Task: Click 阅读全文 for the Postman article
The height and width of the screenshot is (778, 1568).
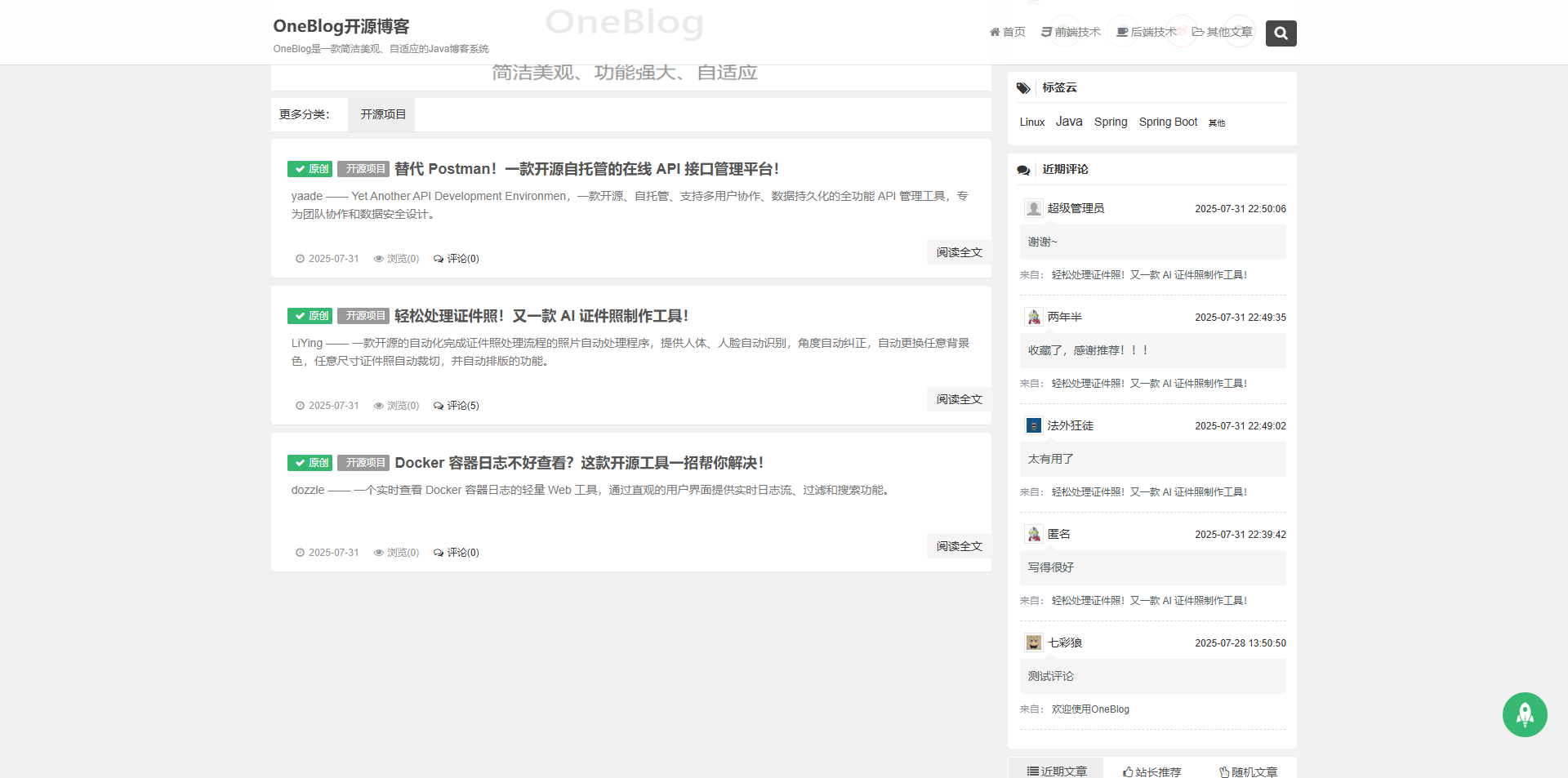Action: [x=959, y=252]
